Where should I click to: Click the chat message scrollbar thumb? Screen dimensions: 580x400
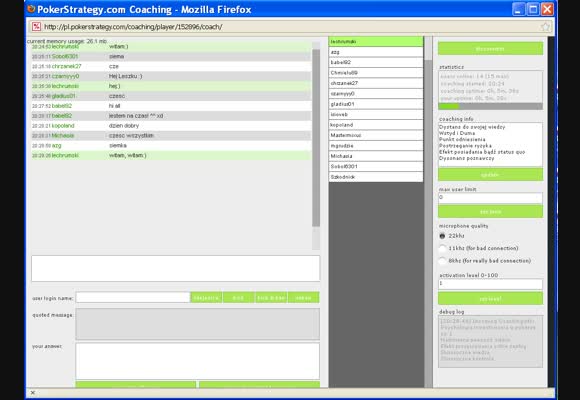tap(316, 138)
